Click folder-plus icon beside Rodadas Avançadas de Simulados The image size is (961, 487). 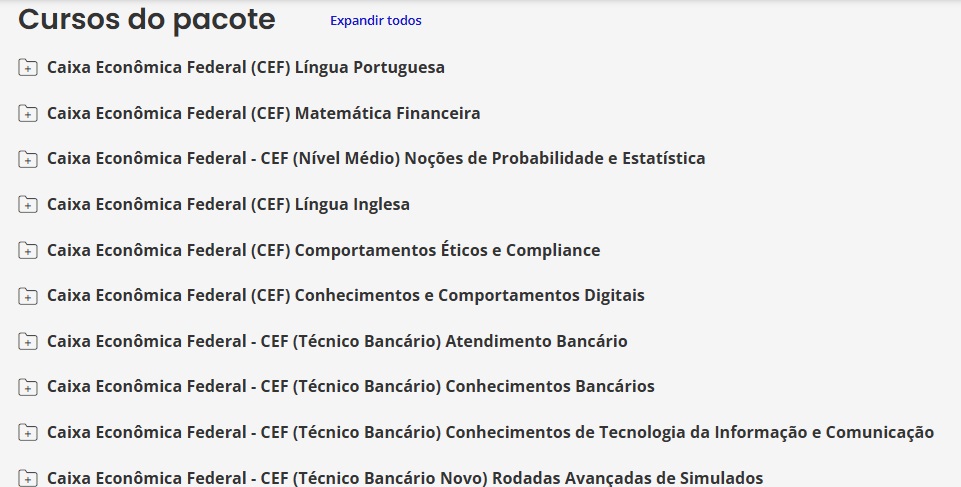[28, 477]
